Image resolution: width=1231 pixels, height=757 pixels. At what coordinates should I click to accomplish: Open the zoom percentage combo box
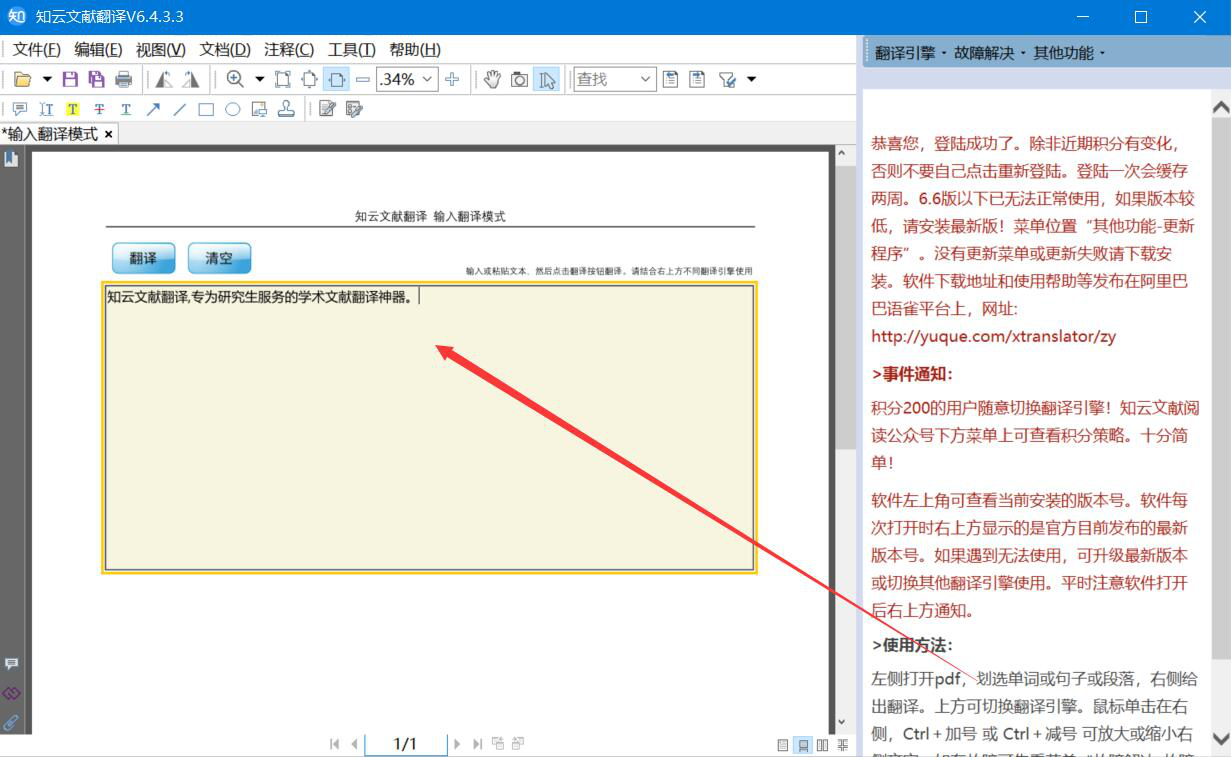tap(407, 80)
